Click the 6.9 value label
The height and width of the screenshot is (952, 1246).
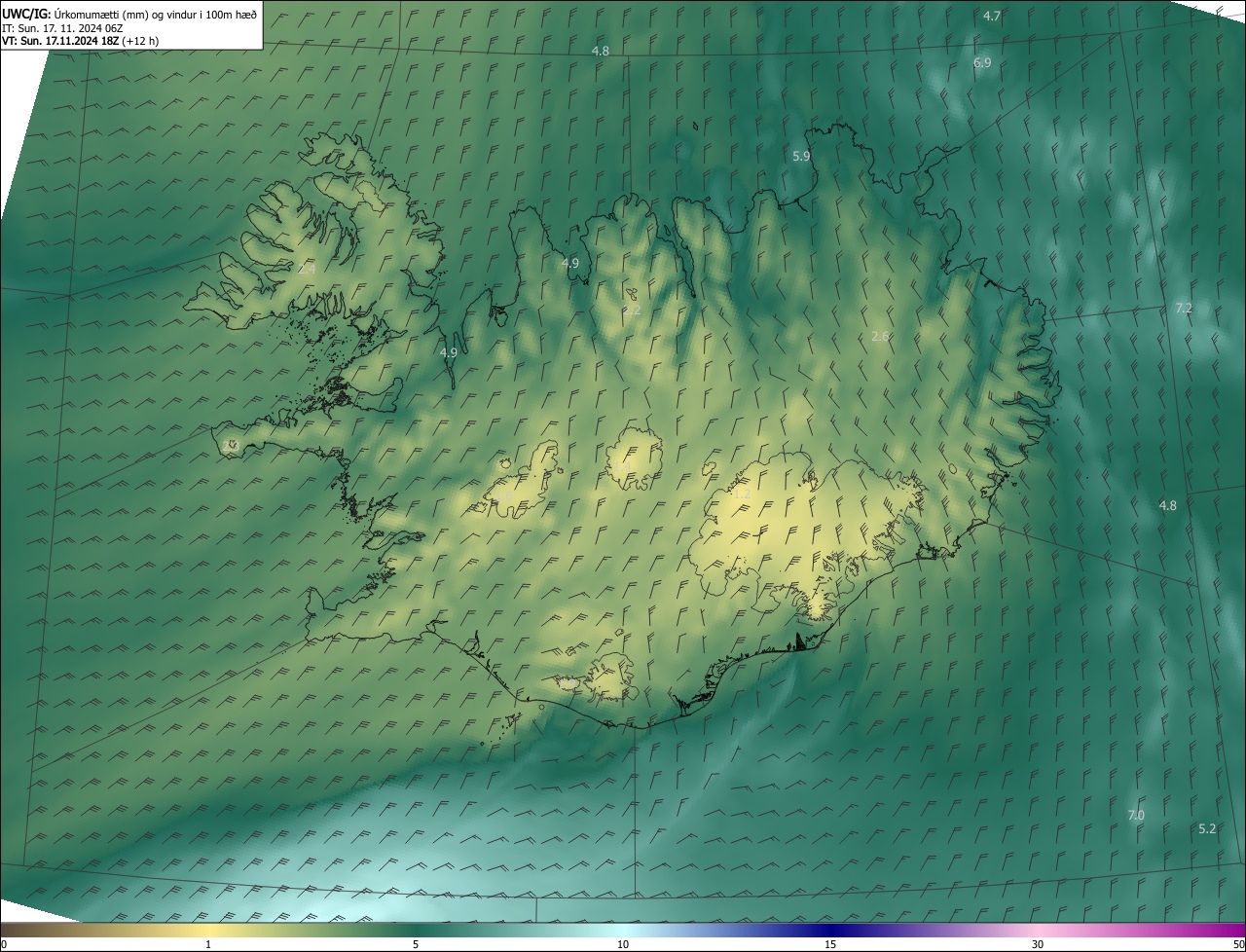point(982,62)
